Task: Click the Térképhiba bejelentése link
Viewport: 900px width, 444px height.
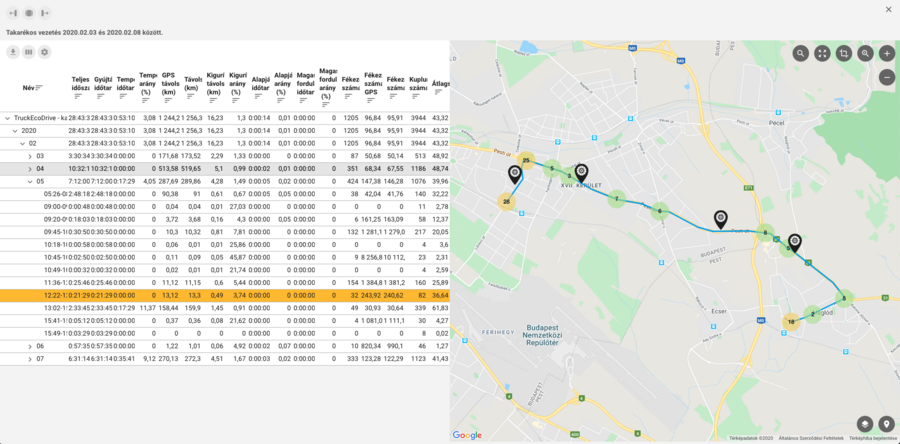Action: (873, 438)
